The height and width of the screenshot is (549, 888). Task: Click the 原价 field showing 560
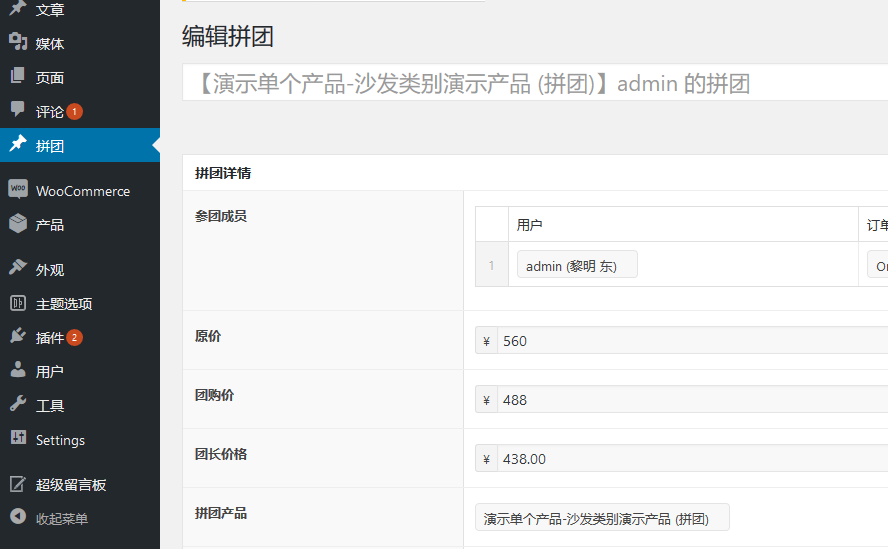(x=692, y=341)
